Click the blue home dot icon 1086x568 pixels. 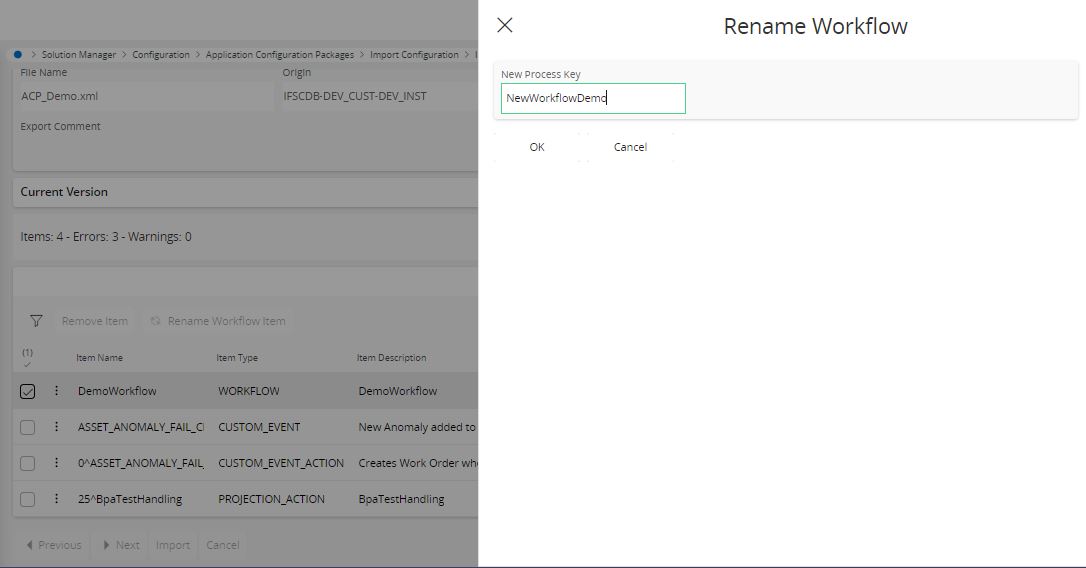[x=18, y=55]
